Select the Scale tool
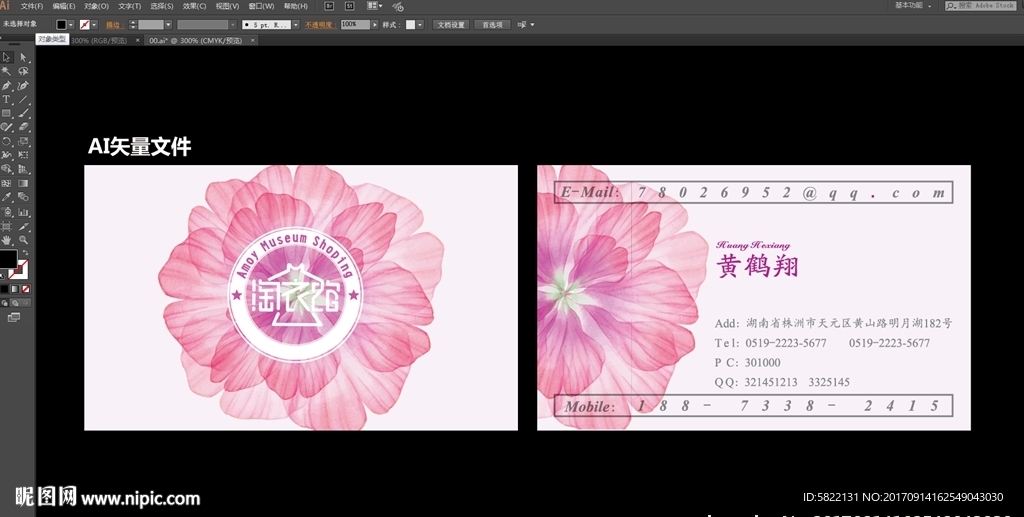This screenshot has height=517, width=1024. 23,141
